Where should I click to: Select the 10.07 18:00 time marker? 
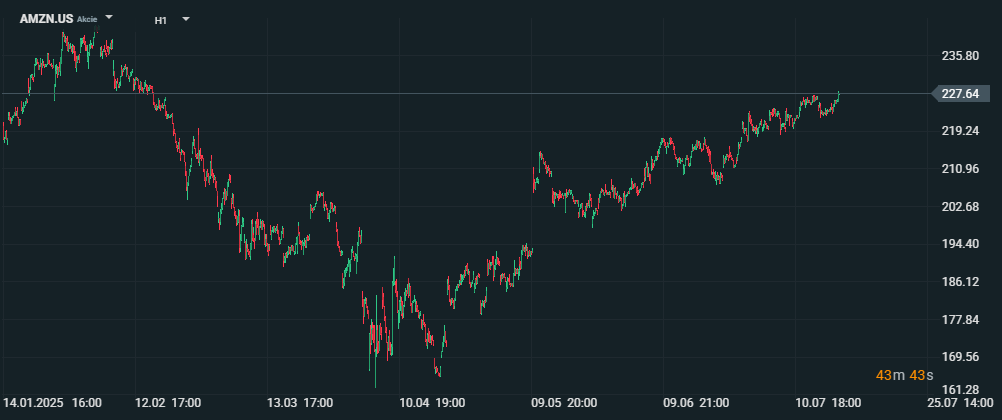[x=828, y=403]
